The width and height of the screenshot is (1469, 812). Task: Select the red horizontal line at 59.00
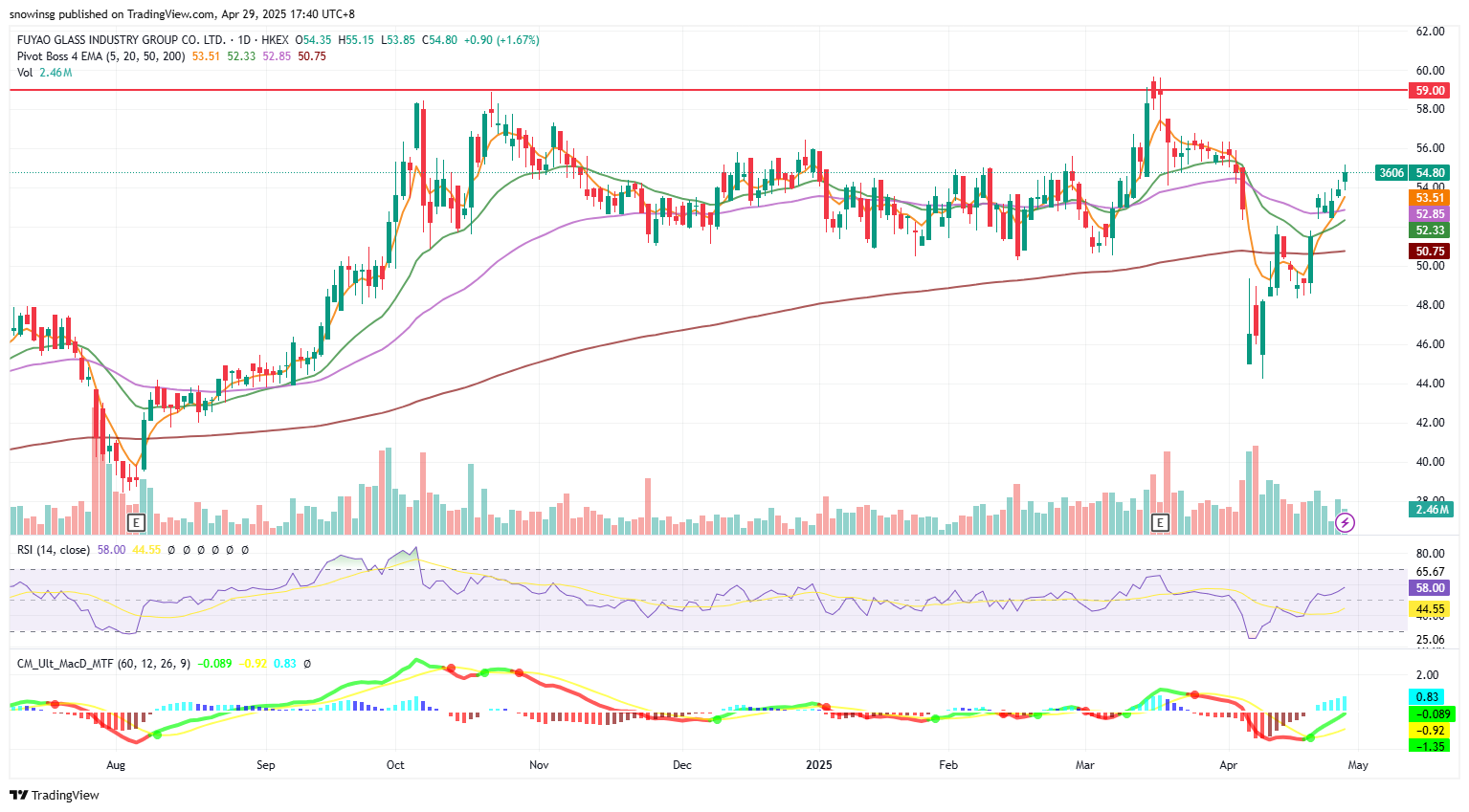pyautogui.click(x=708, y=90)
